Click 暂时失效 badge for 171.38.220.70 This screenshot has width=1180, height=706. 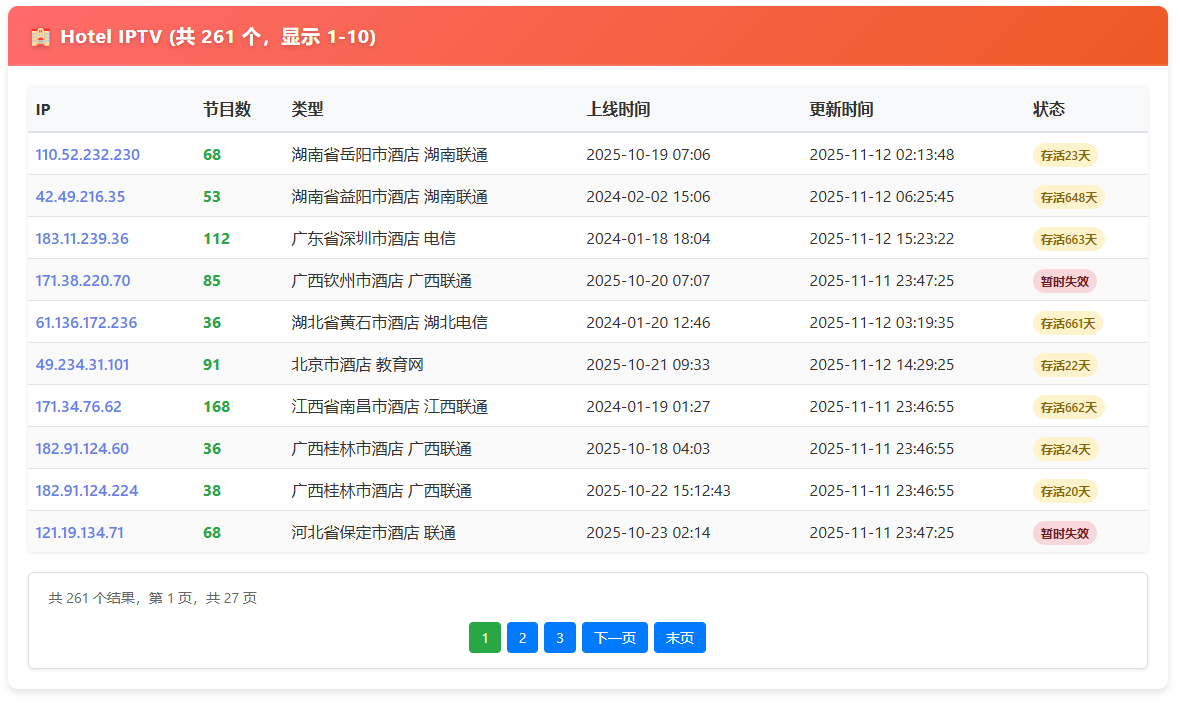point(1065,281)
